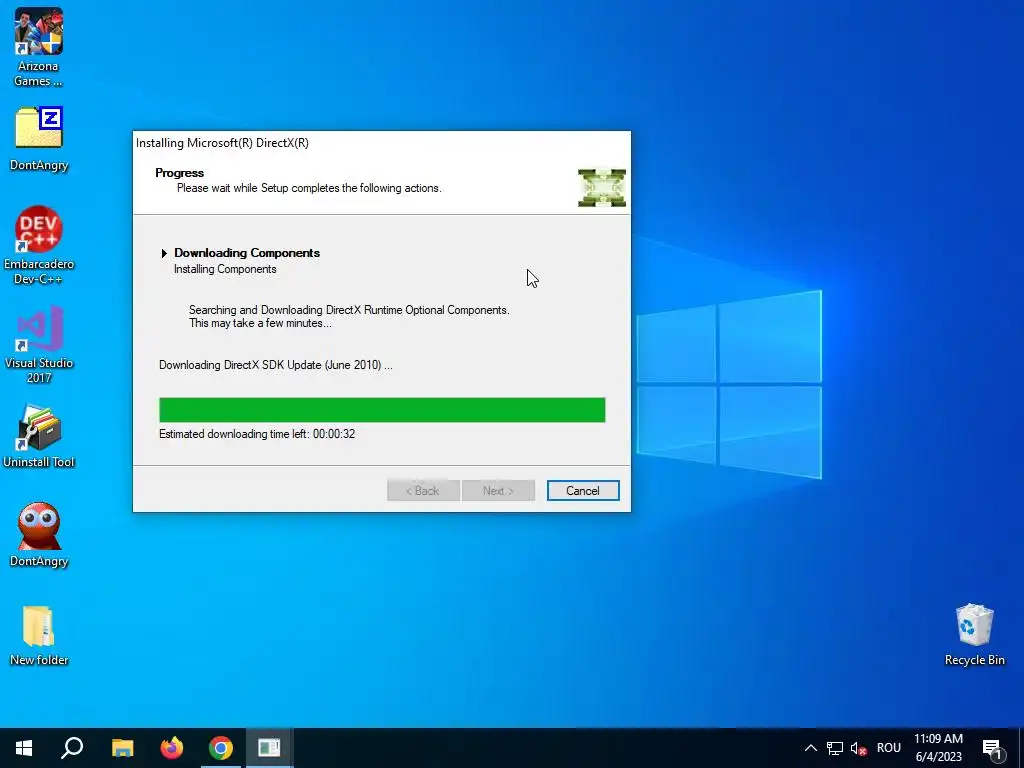Screen dimensions: 1024x768
Task: Open the DontAngry zip folder icon
Action: coord(39,138)
